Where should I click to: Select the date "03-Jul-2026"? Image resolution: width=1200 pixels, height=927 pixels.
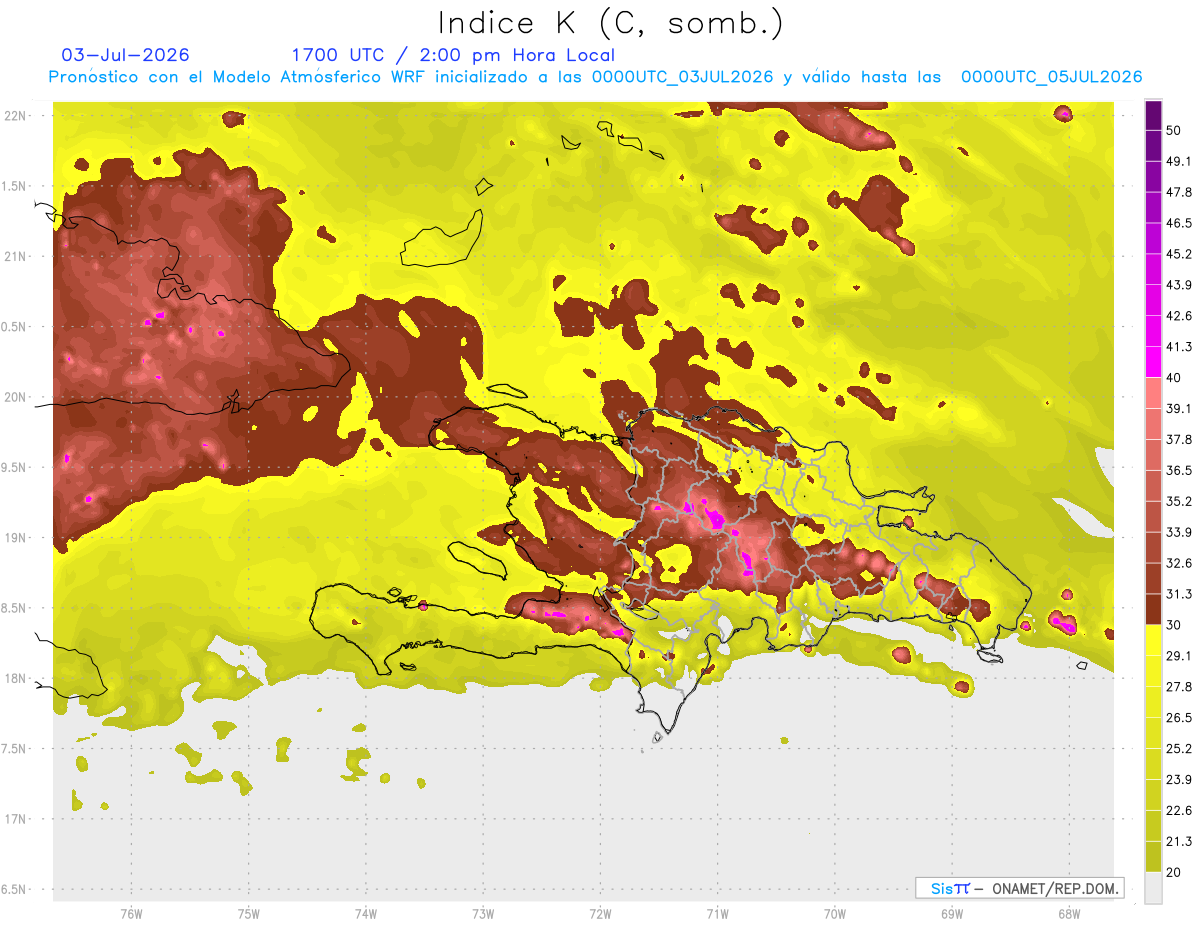click(125, 55)
